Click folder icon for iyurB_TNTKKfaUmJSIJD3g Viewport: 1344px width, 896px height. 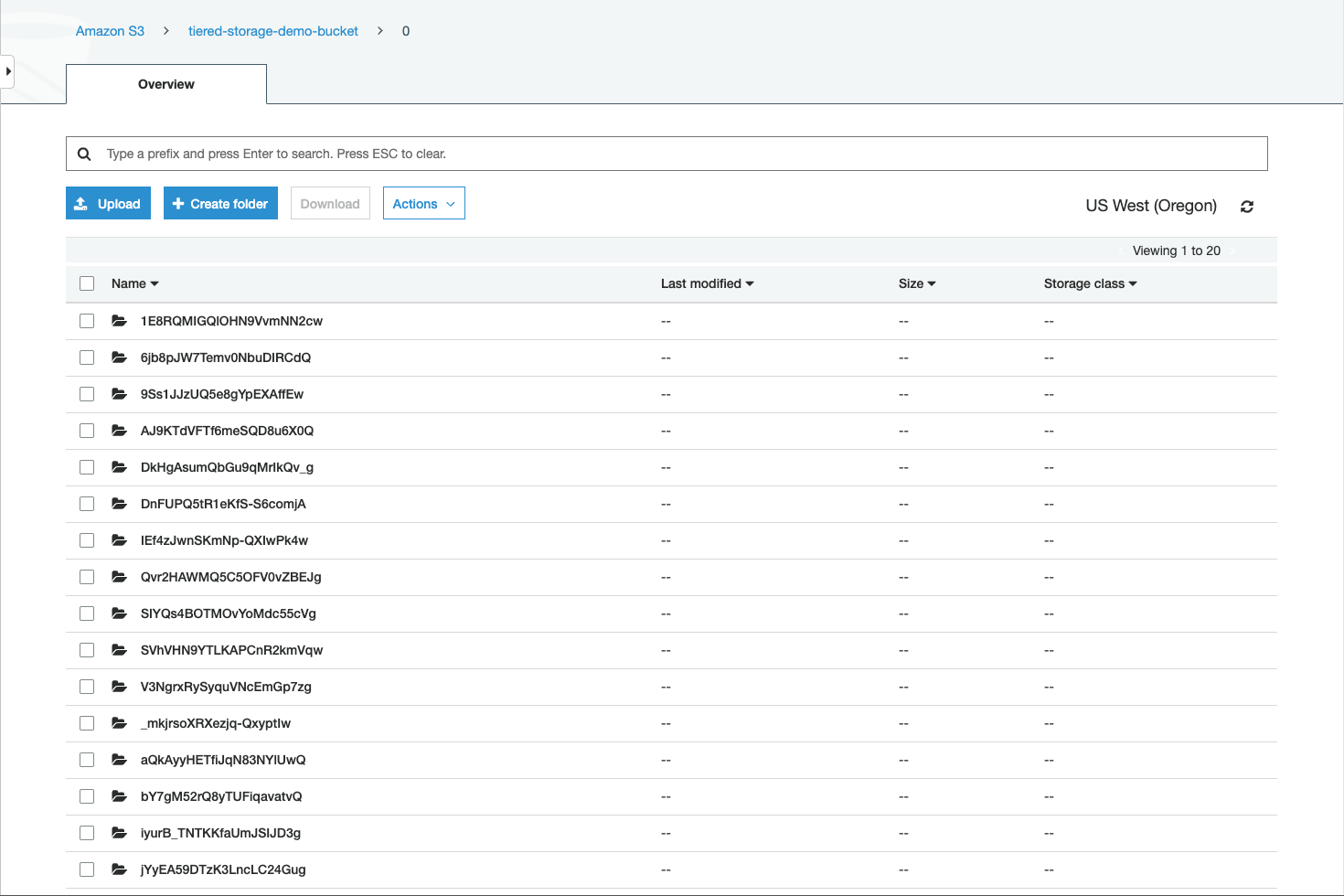pyautogui.click(x=119, y=833)
